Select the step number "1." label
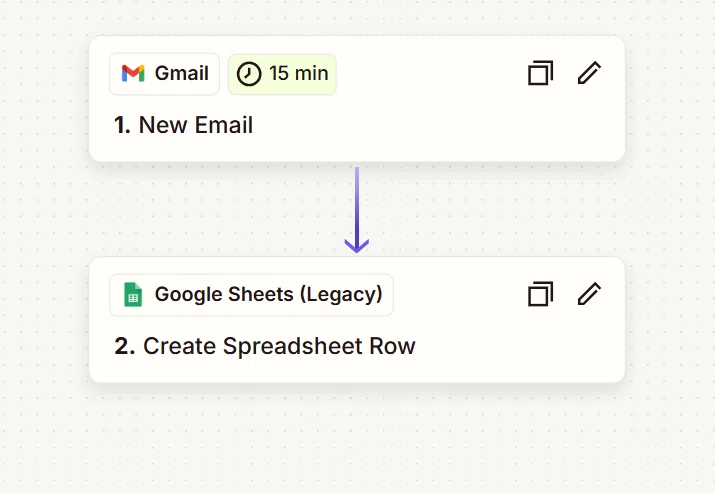Image resolution: width=715 pixels, height=493 pixels. click(x=122, y=125)
